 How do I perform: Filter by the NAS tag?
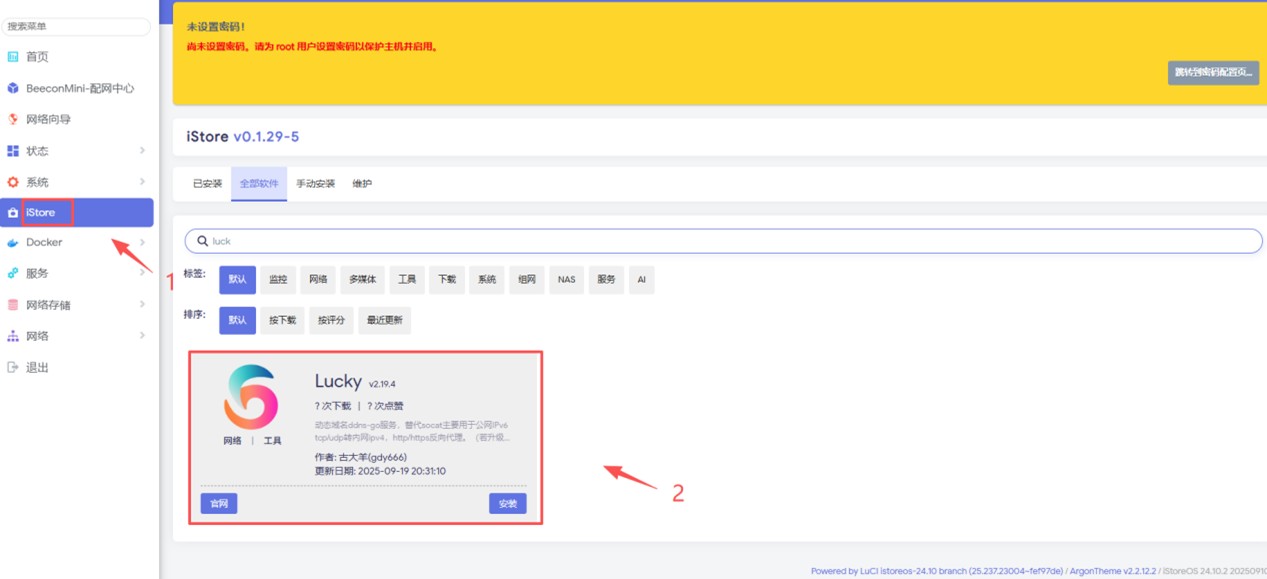pos(566,280)
